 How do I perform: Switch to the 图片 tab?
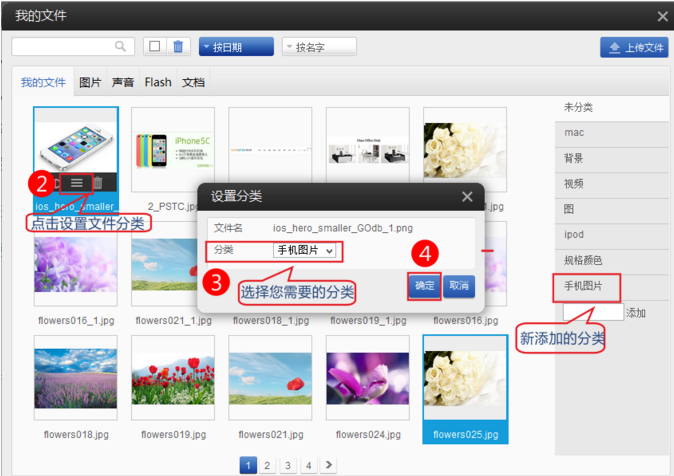pyautogui.click(x=90, y=82)
